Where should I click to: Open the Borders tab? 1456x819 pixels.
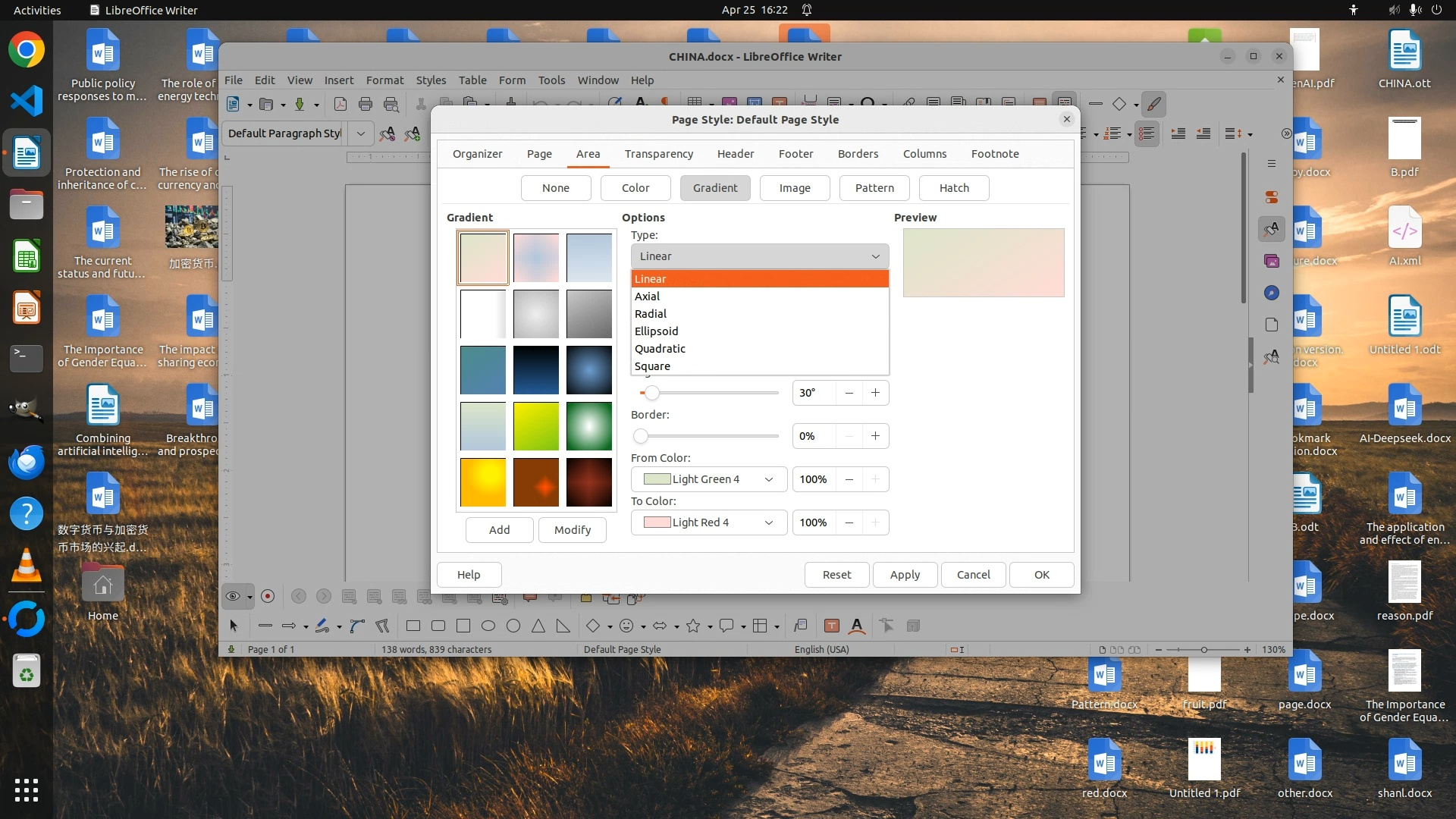coord(858,154)
